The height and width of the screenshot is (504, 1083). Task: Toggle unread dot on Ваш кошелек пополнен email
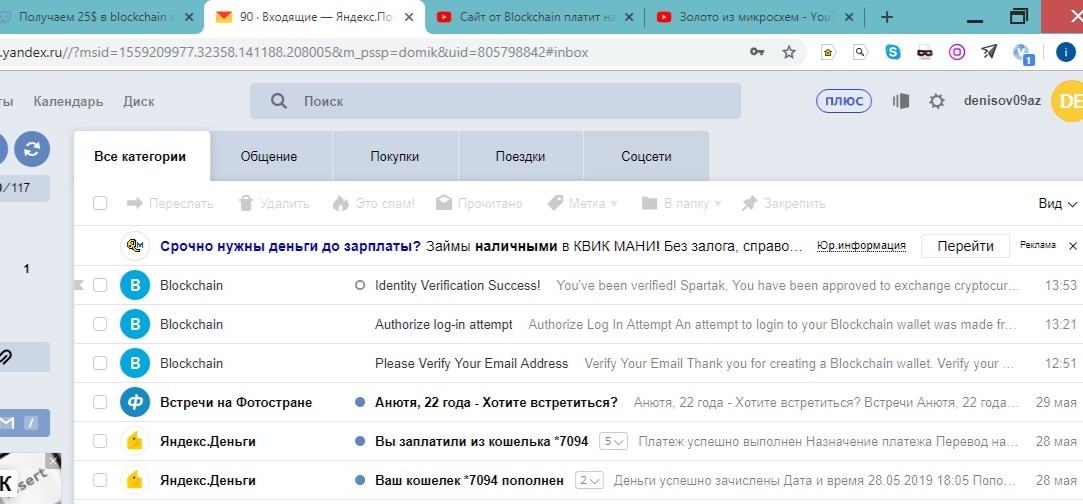click(359, 481)
